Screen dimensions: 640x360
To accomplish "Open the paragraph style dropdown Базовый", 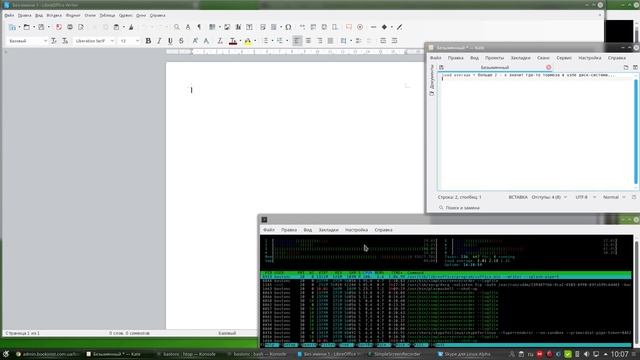I will (45, 41).
